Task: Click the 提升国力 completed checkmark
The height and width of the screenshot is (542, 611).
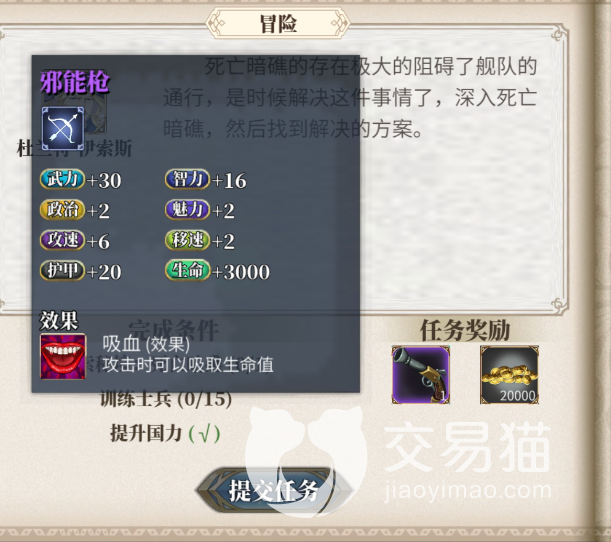Action: tap(204, 433)
